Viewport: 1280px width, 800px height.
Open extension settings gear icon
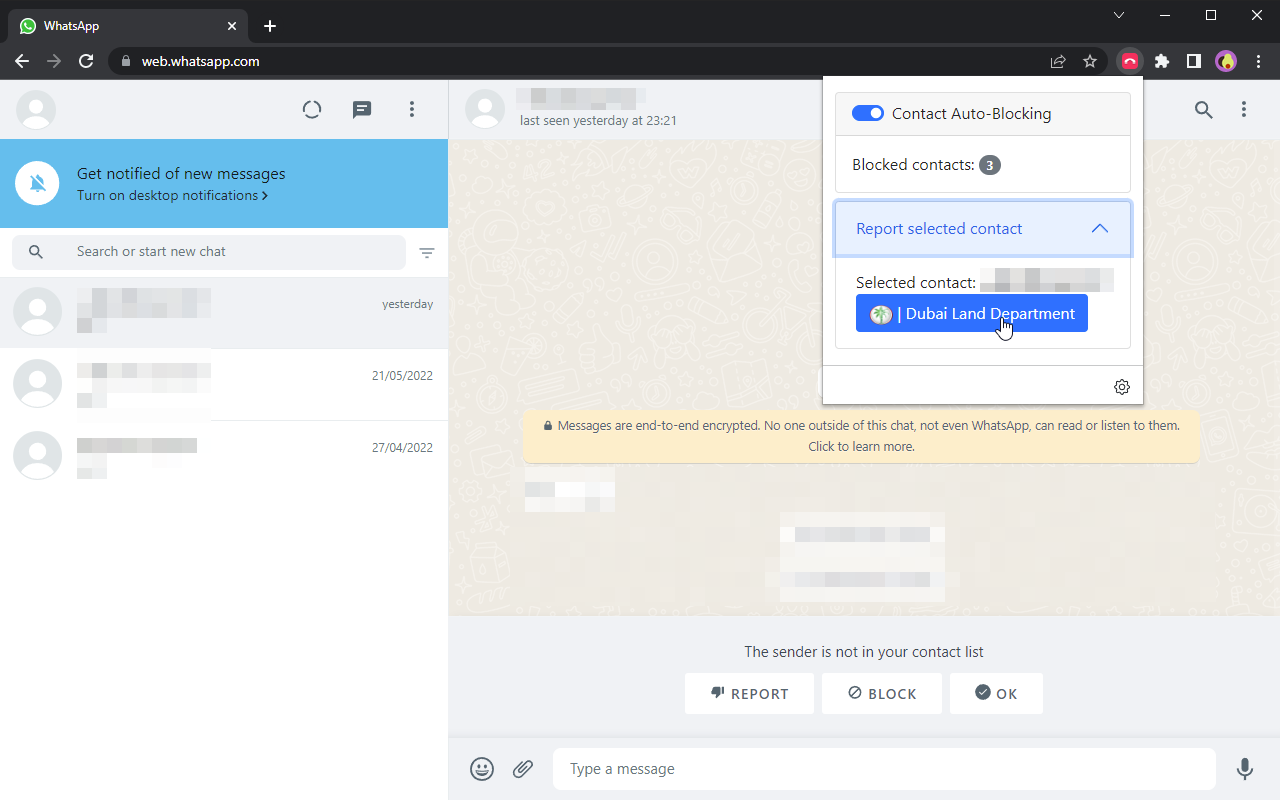coord(1122,387)
